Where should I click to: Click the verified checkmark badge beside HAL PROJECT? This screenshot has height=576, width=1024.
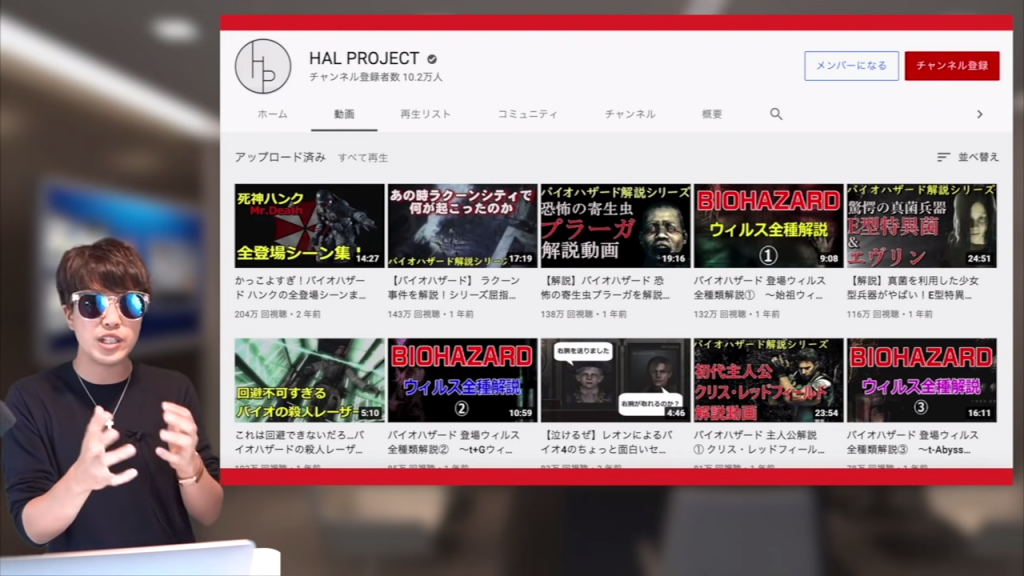(x=432, y=59)
